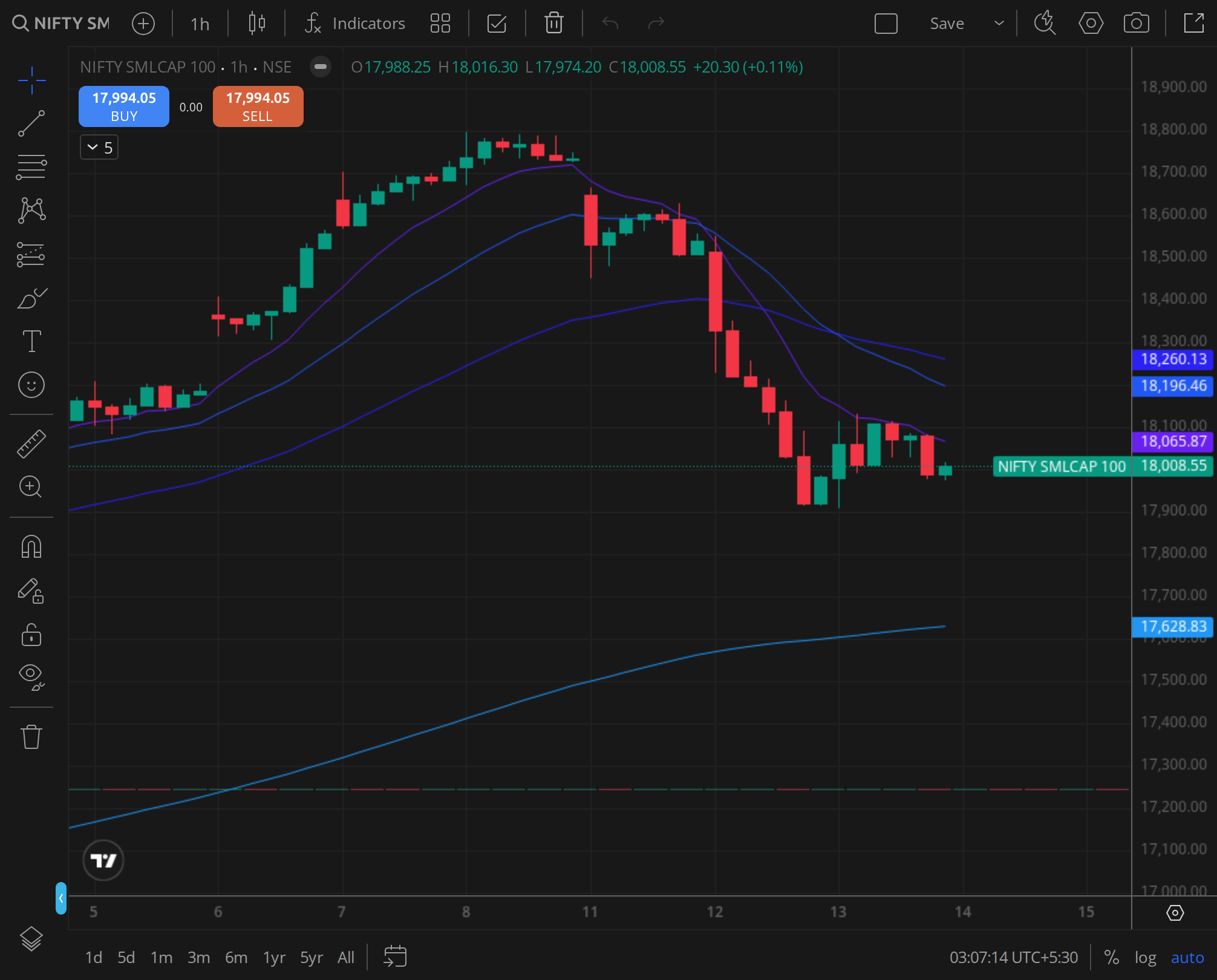Select the crosshair cursor tool
Viewport: 1217px width, 980px height.
point(31,80)
